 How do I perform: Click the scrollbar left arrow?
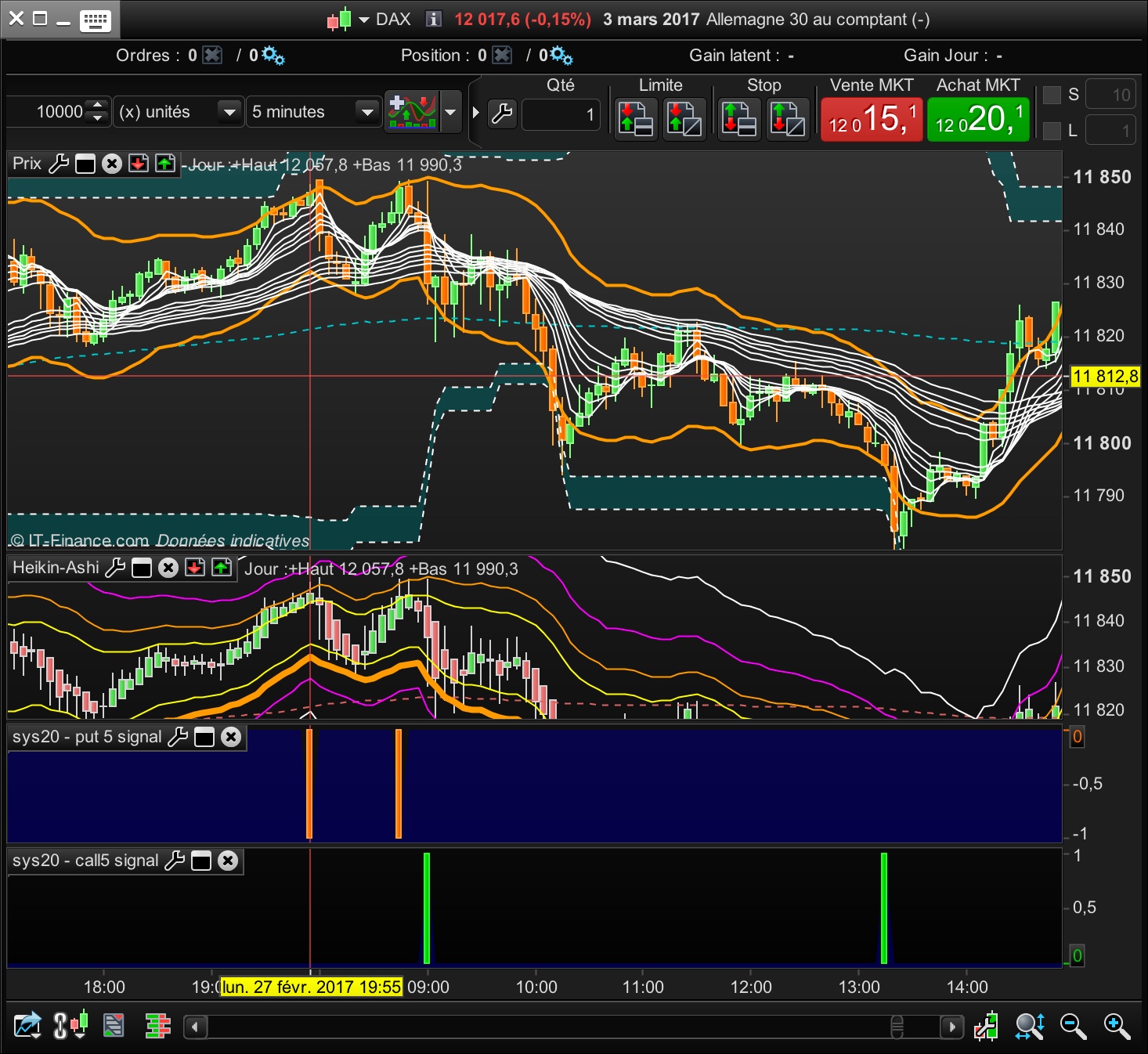point(195,1027)
